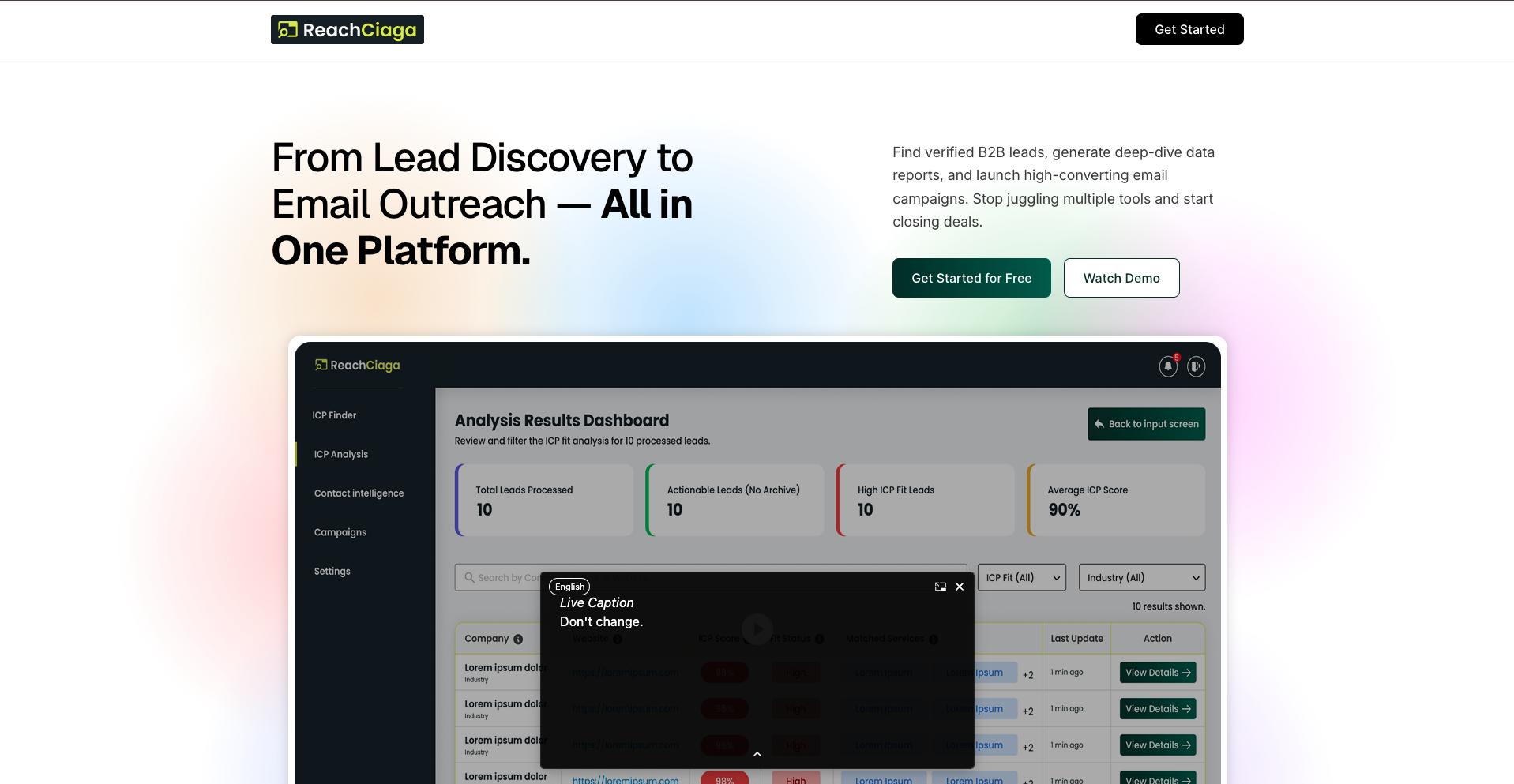Open the ICP Fit (All) dropdown
The height and width of the screenshot is (784, 1514).
coord(1021,578)
